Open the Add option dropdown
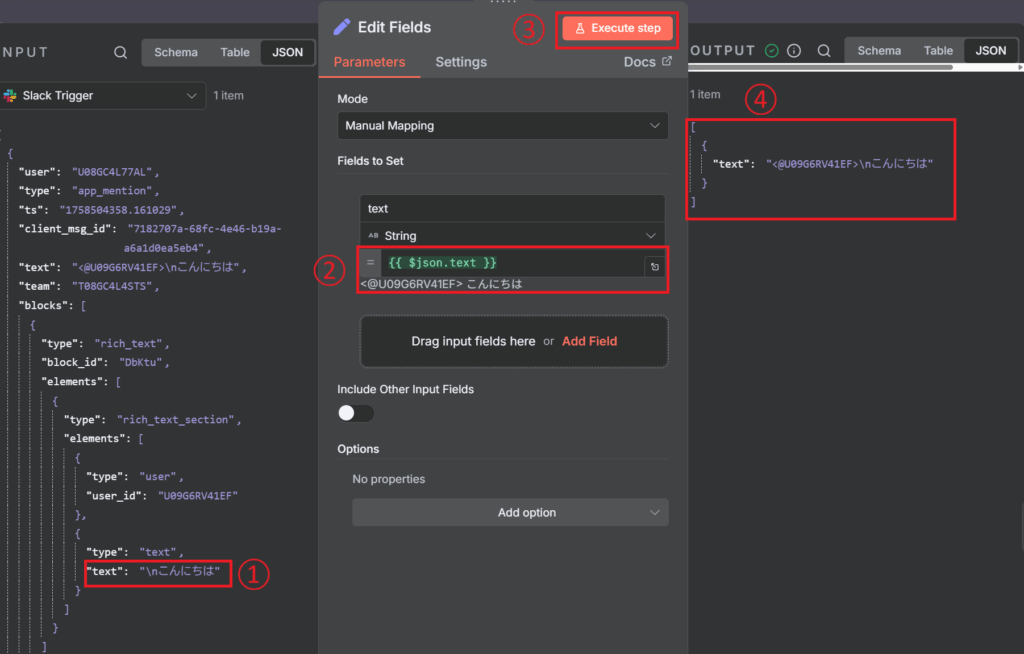Screen dimensions: 1024x654 tap(510, 512)
